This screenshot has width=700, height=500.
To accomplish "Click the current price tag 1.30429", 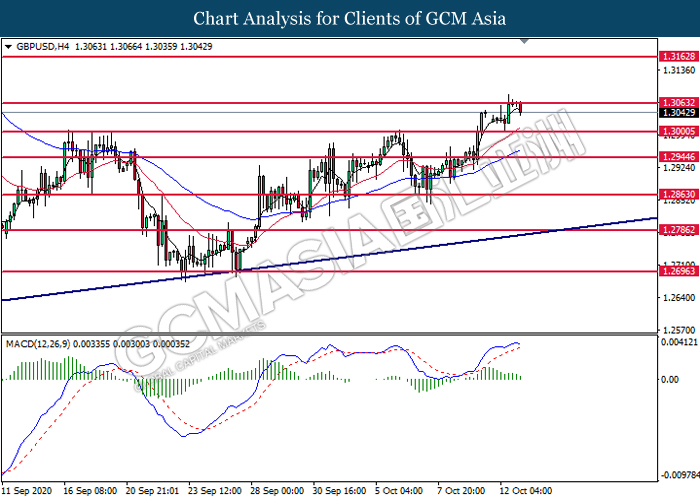I will (679, 112).
